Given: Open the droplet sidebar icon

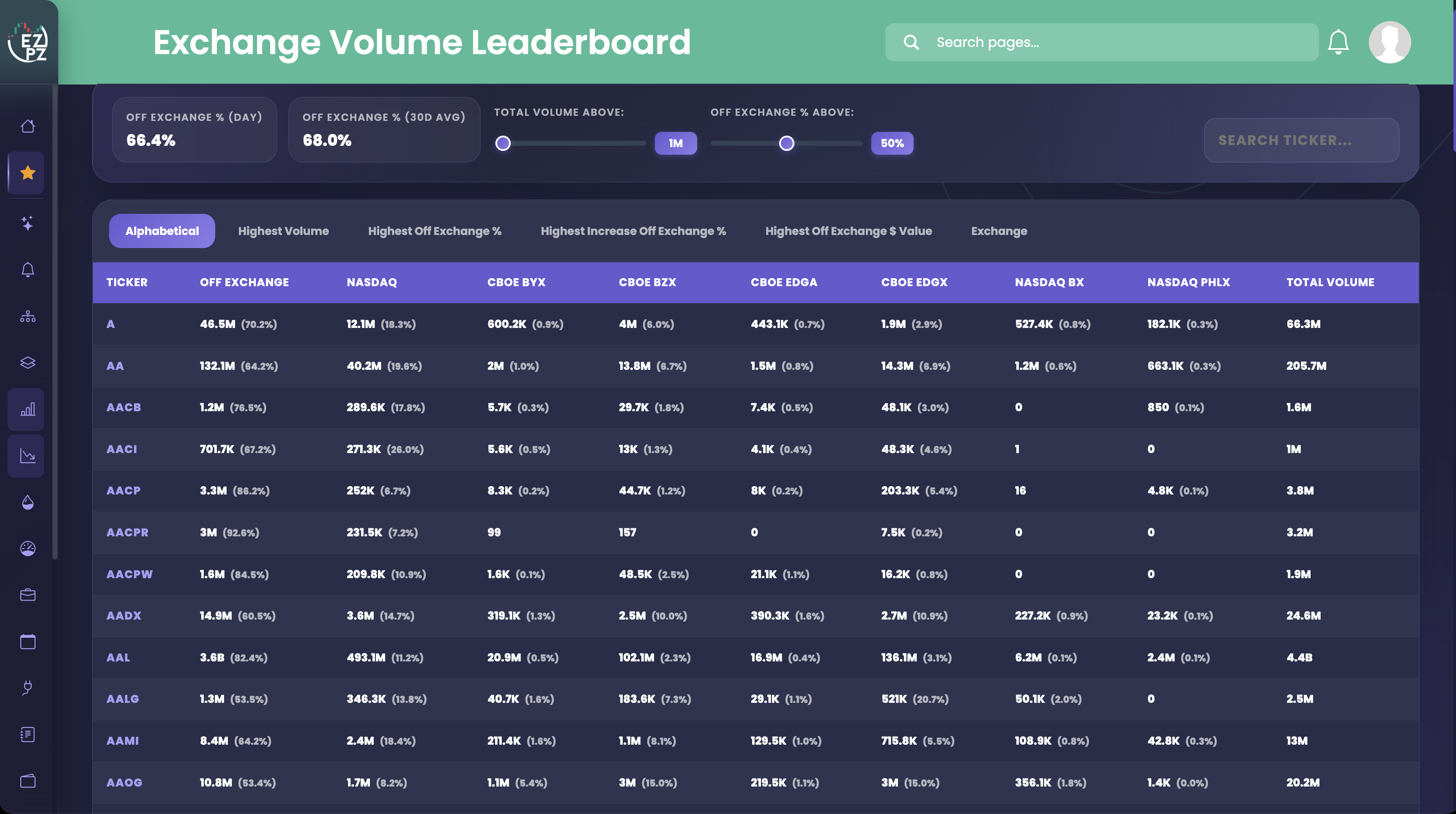Looking at the screenshot, I should 28,502.
